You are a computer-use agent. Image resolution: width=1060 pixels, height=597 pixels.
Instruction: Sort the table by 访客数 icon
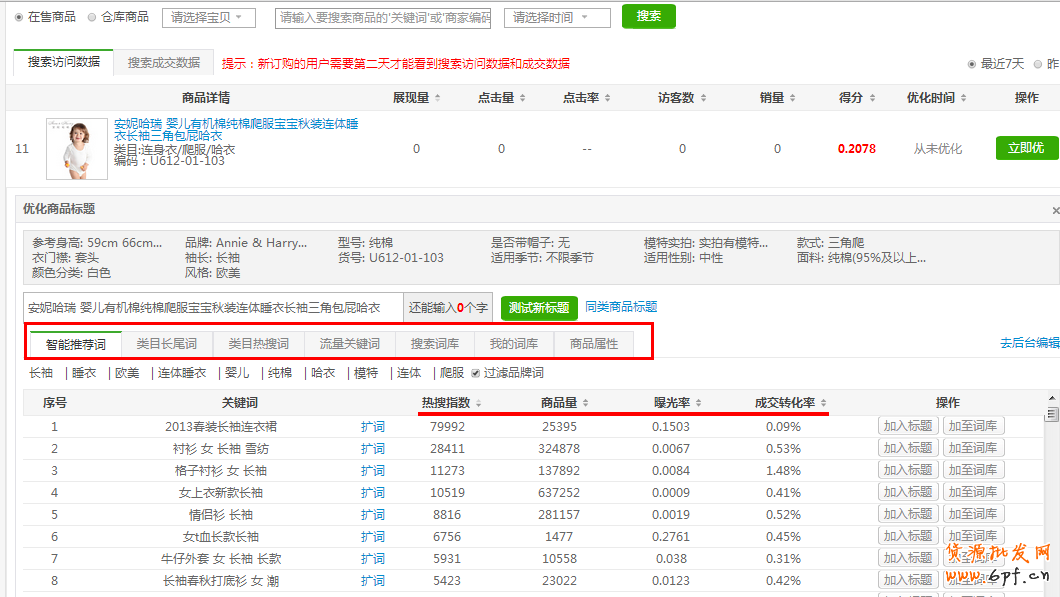click(x=703, y=98)
